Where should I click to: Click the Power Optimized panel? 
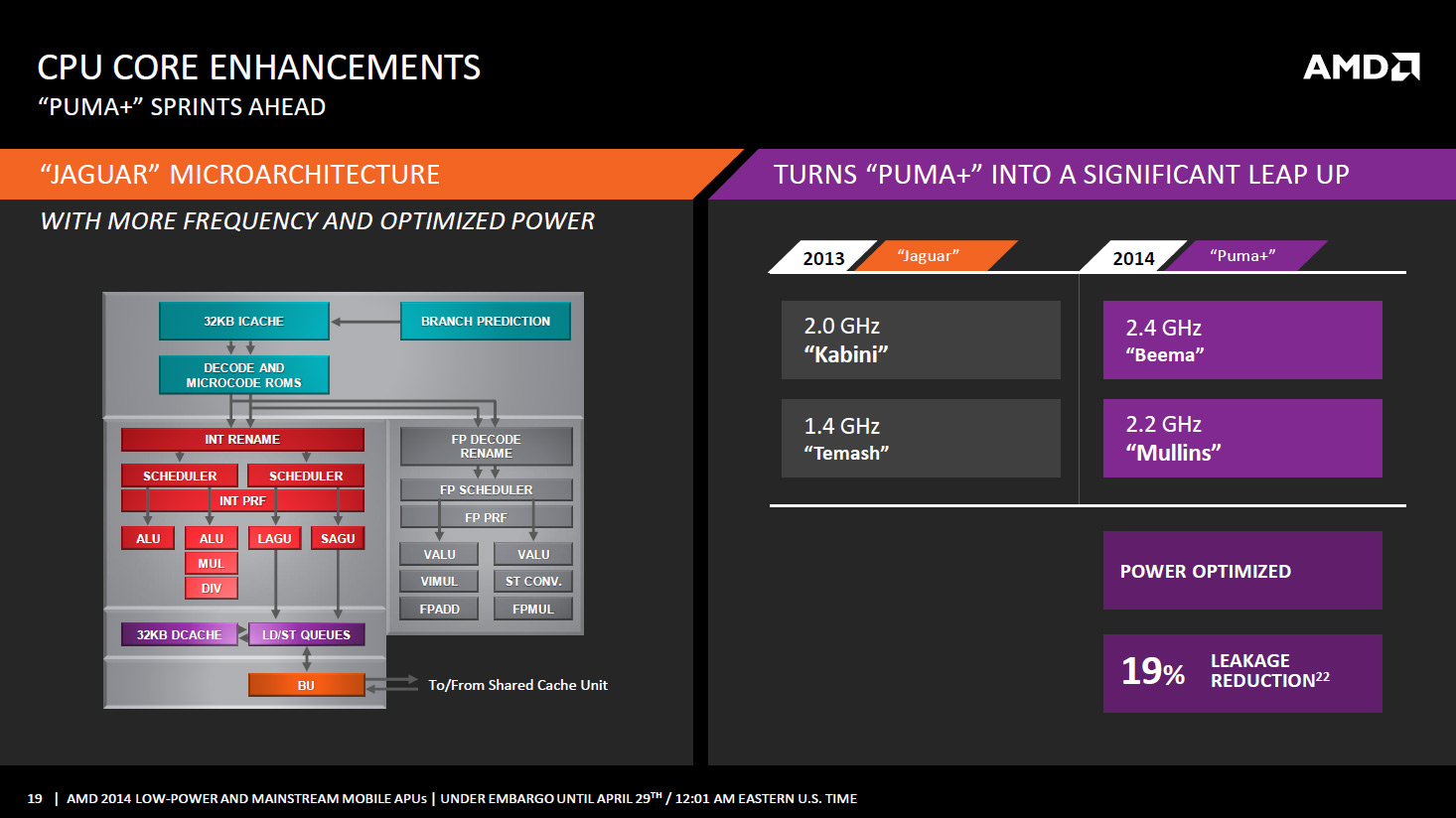point(1241,571)
